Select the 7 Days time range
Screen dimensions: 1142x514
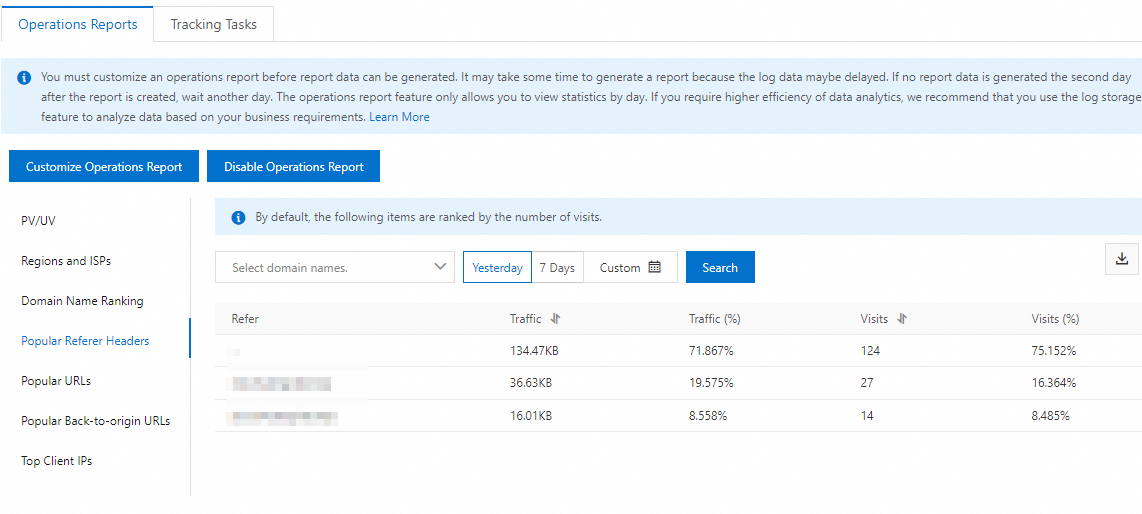(557, 267)
